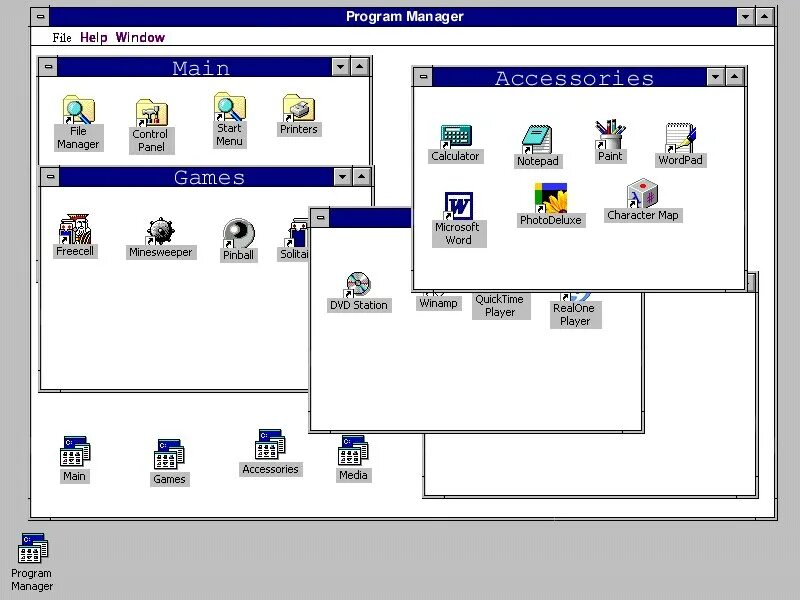Open the Help menu

coord(94,37)
